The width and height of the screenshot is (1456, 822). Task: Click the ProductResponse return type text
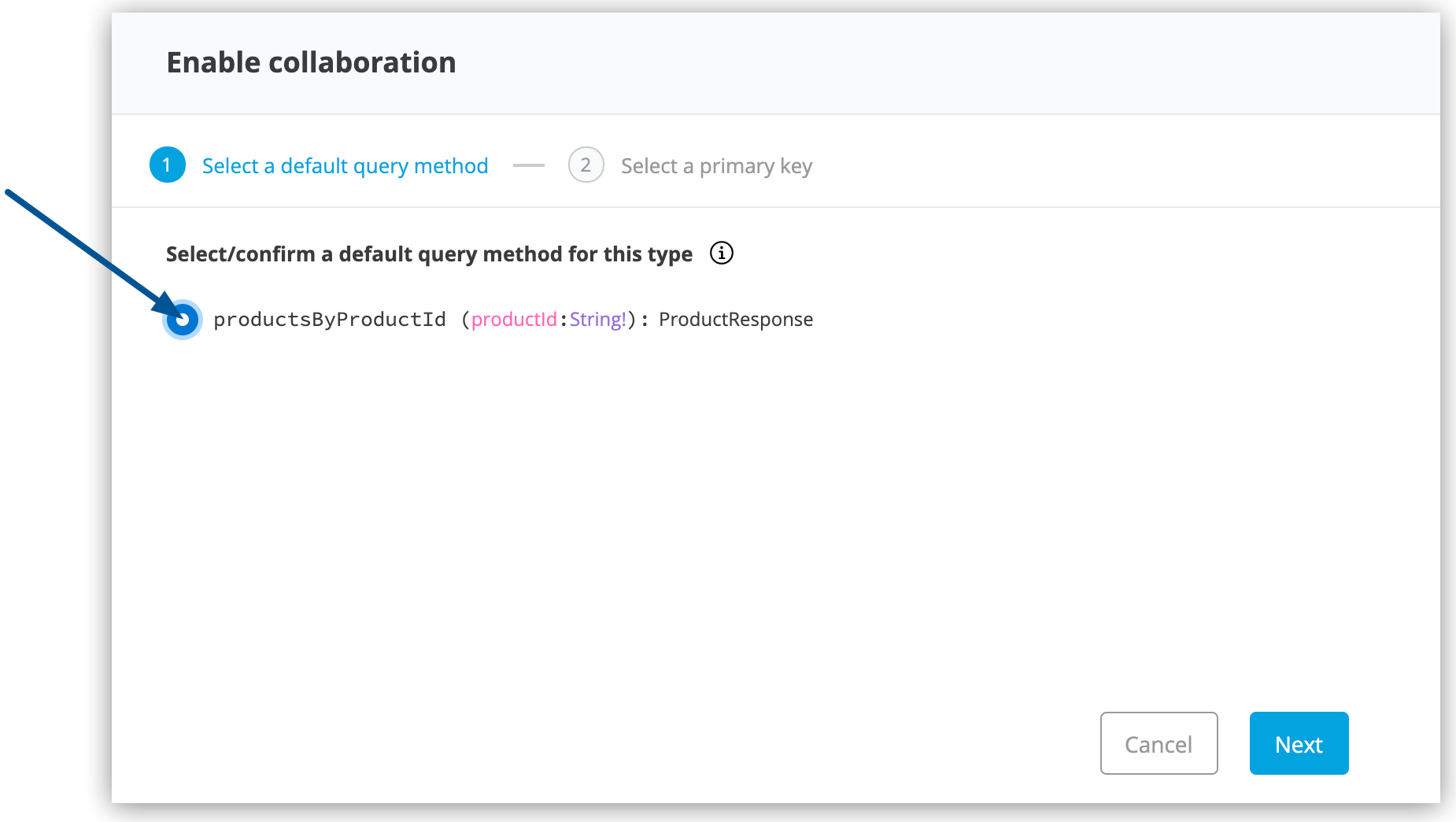734,320
